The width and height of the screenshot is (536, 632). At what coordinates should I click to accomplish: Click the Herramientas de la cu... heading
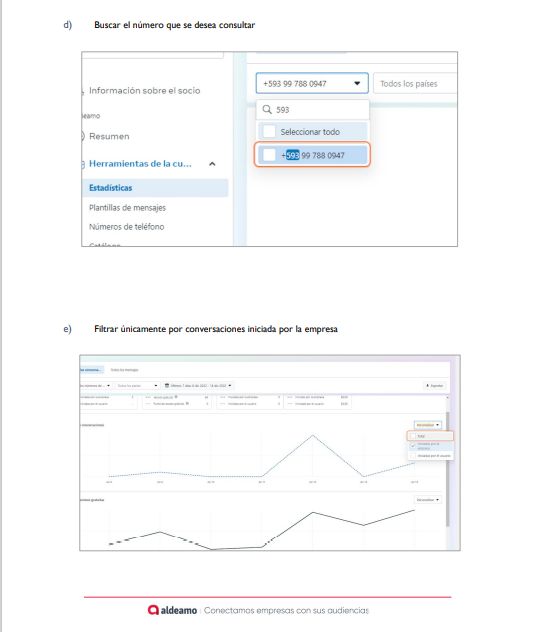point(140,164)
